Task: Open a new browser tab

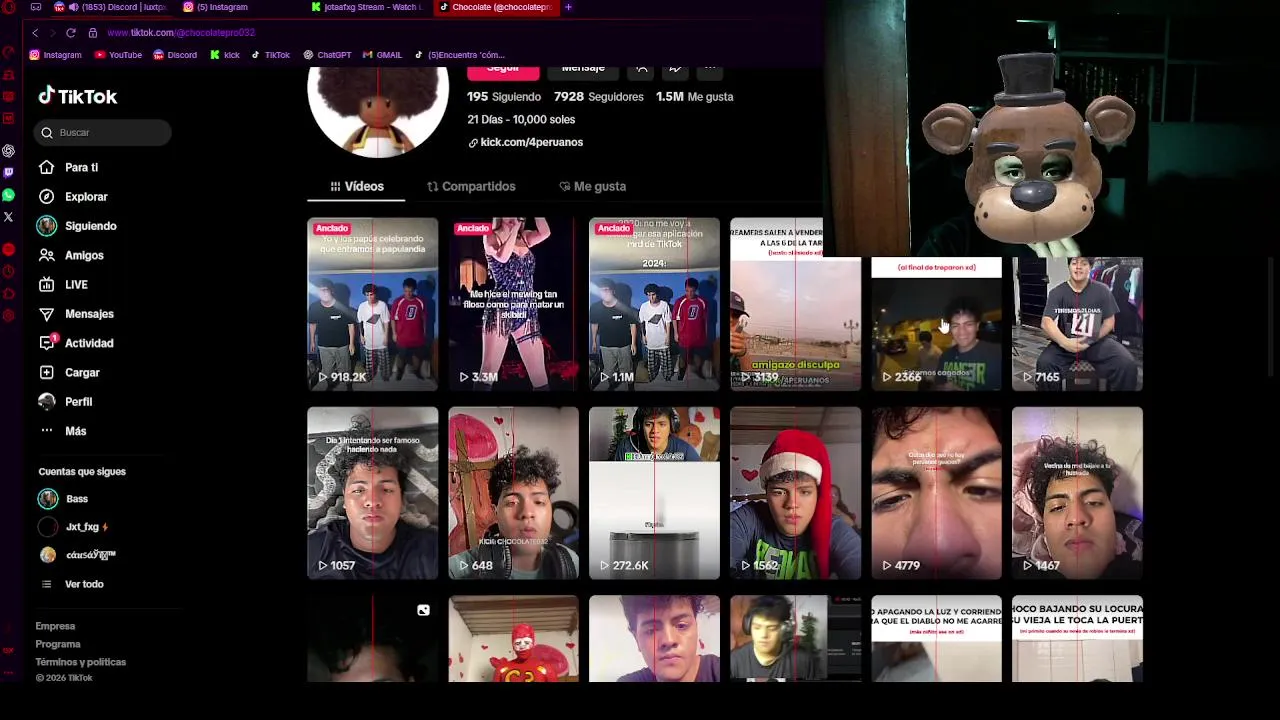Action: pos(568,7)
